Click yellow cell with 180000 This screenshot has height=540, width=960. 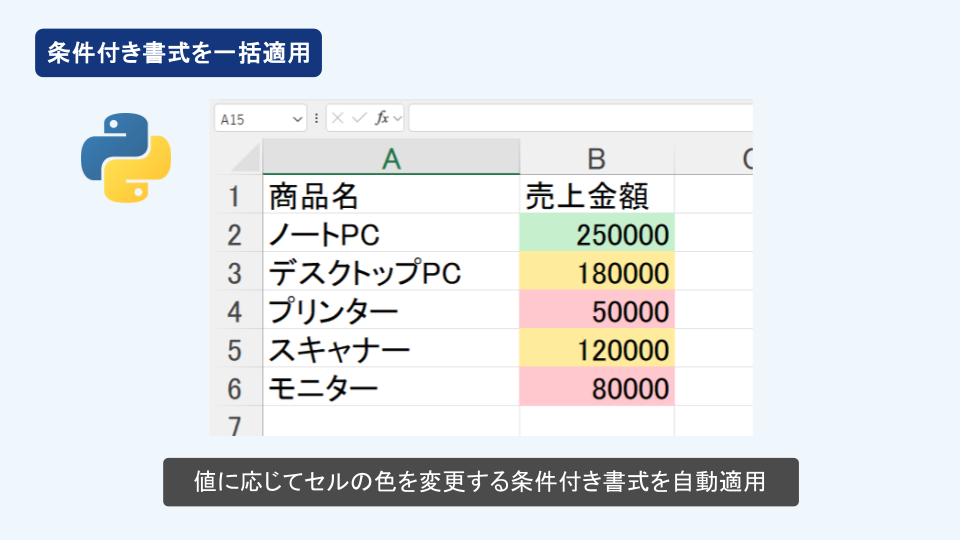pyautogui.click(x=597, y=271)
